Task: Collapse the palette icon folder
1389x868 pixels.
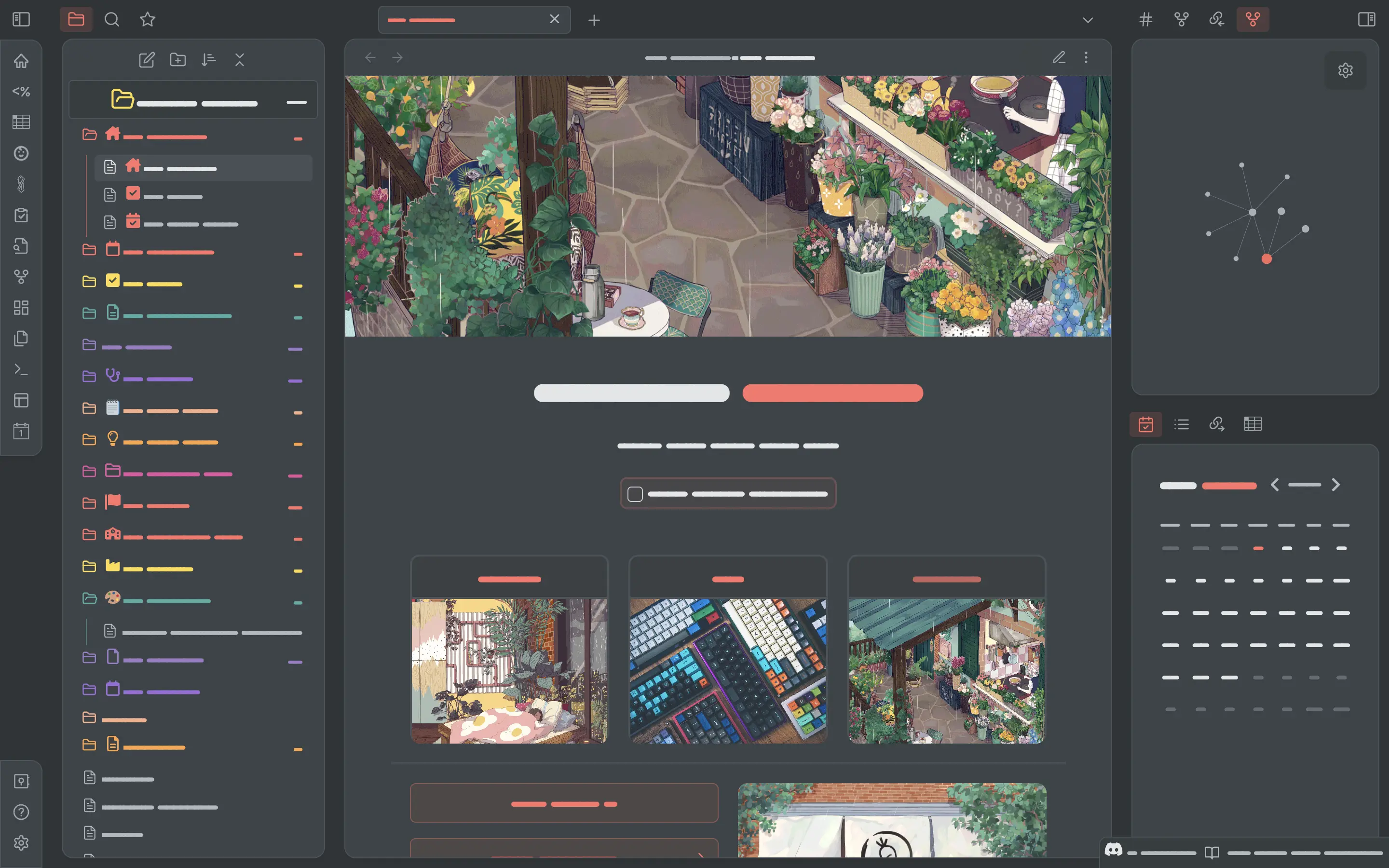Action: pyautogui.click(x=90, y=599)
